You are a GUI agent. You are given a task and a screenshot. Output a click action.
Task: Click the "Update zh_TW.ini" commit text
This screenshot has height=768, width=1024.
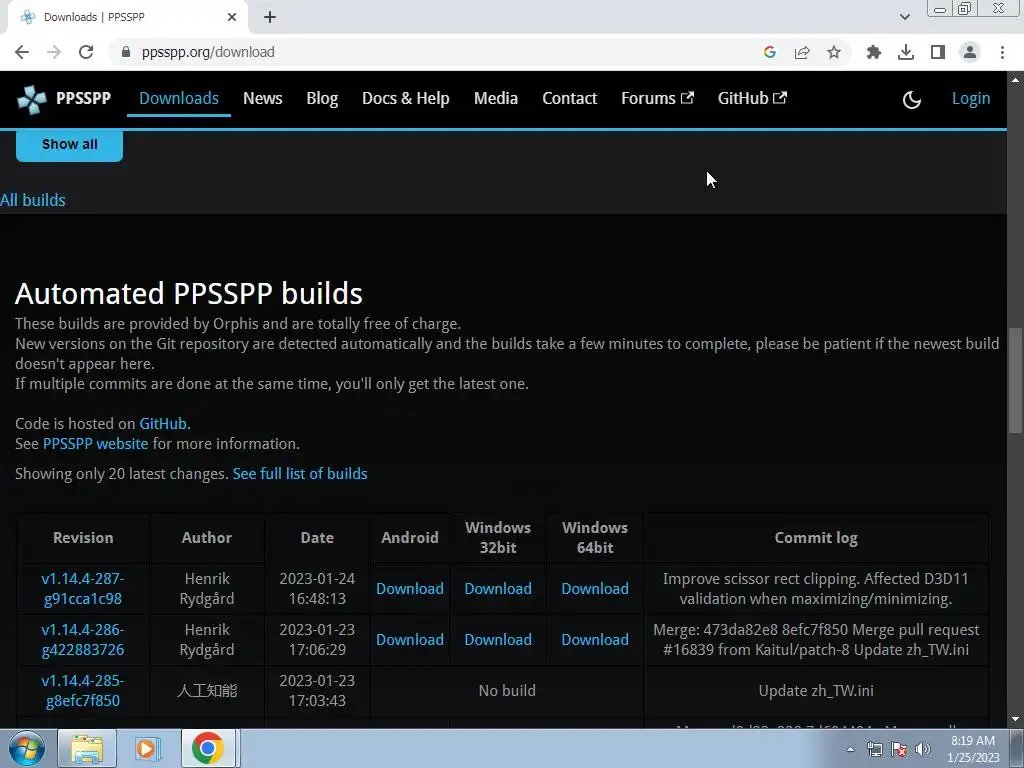[816, 691]
